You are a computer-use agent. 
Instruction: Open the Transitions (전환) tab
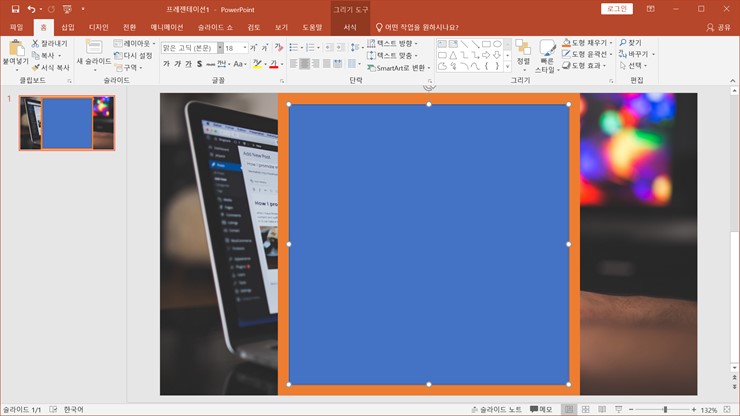click(129, 27)
